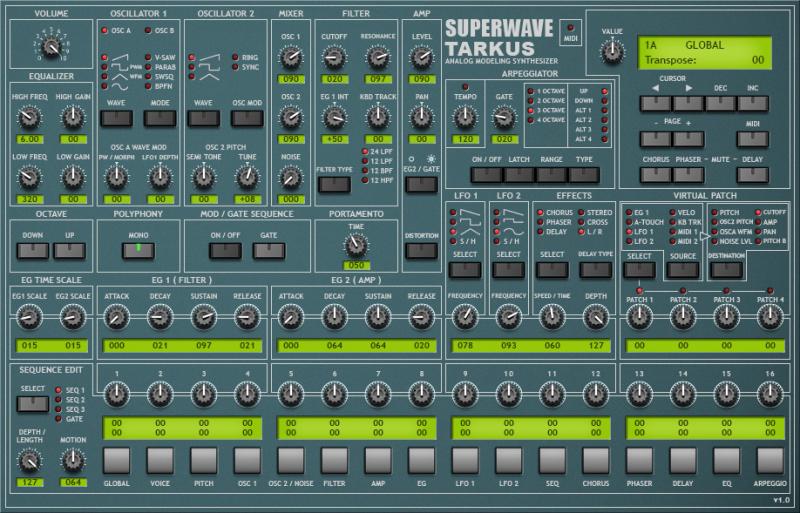The image size is (800, 513).
Task: Click the DELAY TYPE button
Action: click(595, 270)
